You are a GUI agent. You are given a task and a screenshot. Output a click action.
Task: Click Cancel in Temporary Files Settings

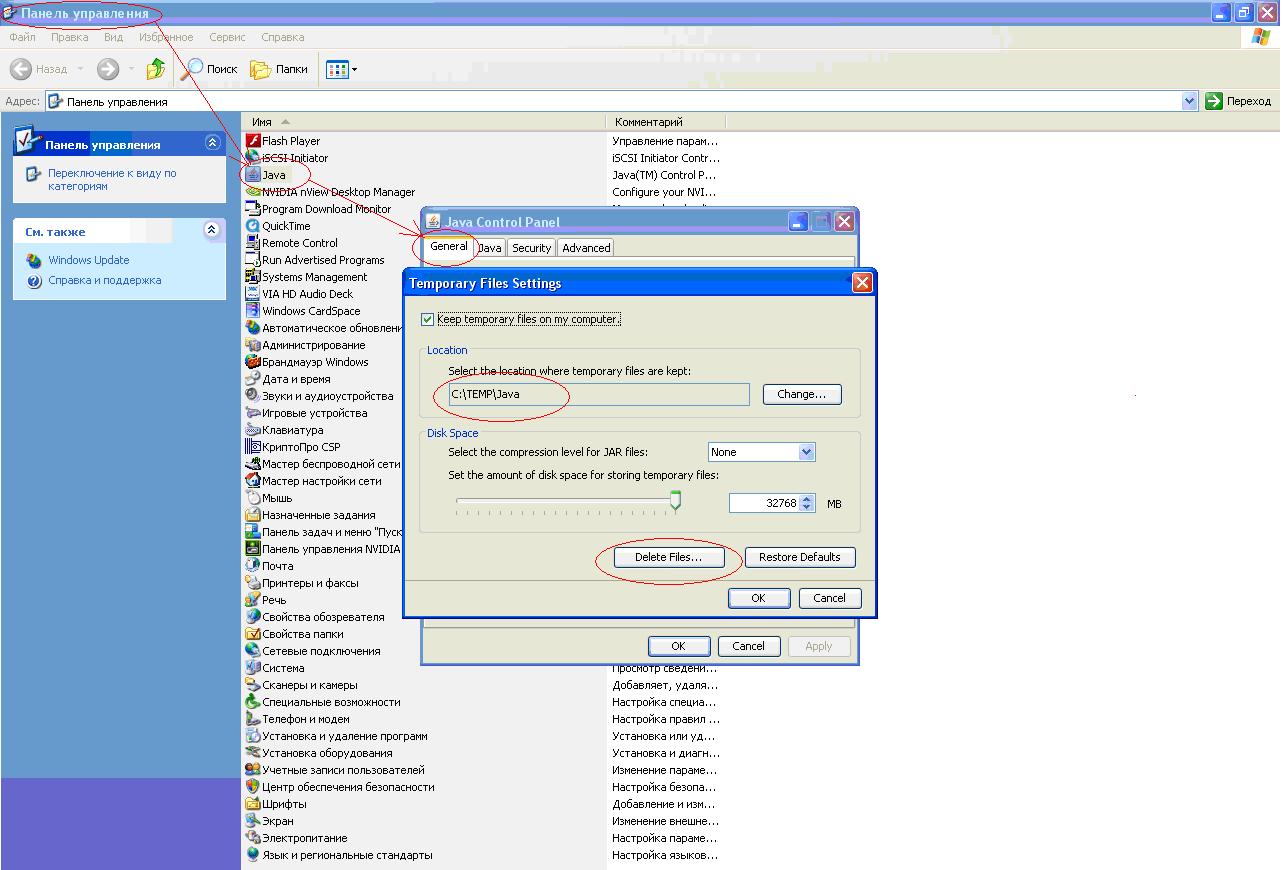(x=829, y=598)
